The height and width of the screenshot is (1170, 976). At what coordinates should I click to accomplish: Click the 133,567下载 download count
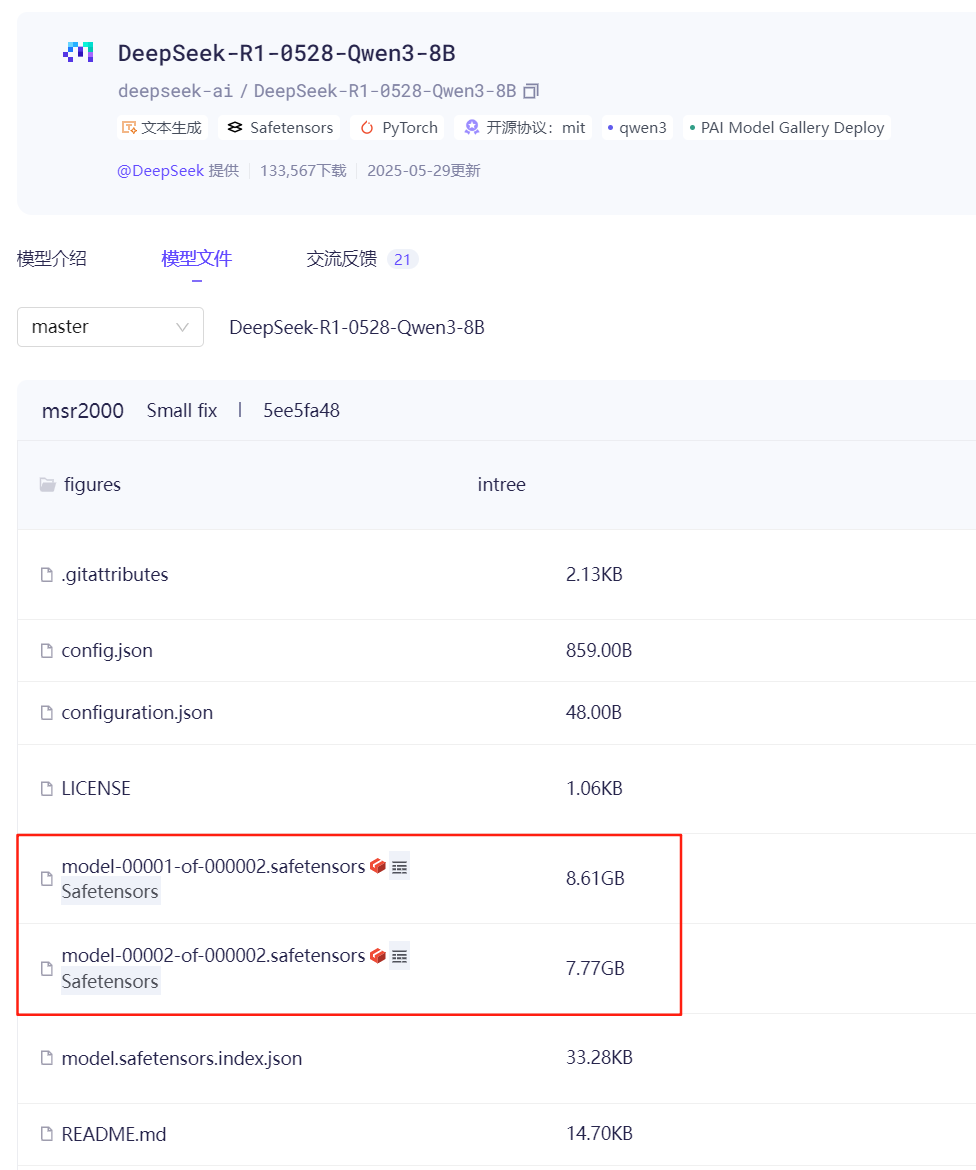[303, 171]
